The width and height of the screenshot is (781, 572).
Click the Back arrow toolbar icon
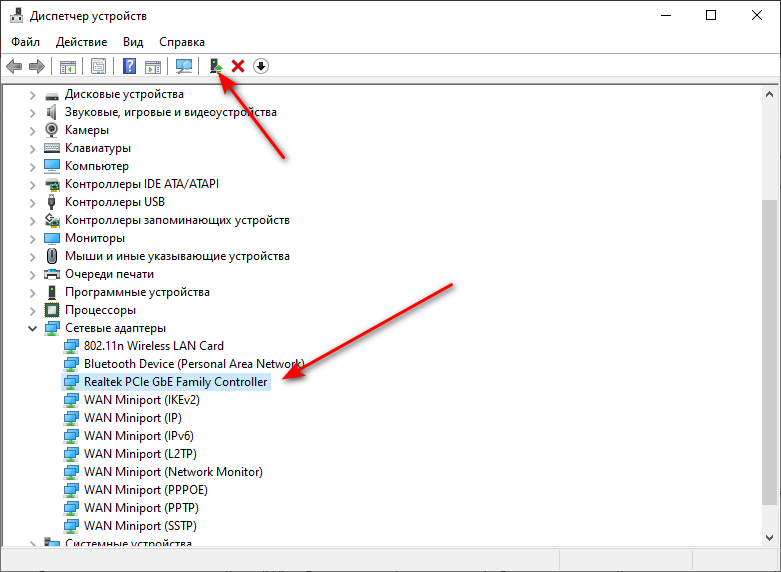(x=14, y=66)
